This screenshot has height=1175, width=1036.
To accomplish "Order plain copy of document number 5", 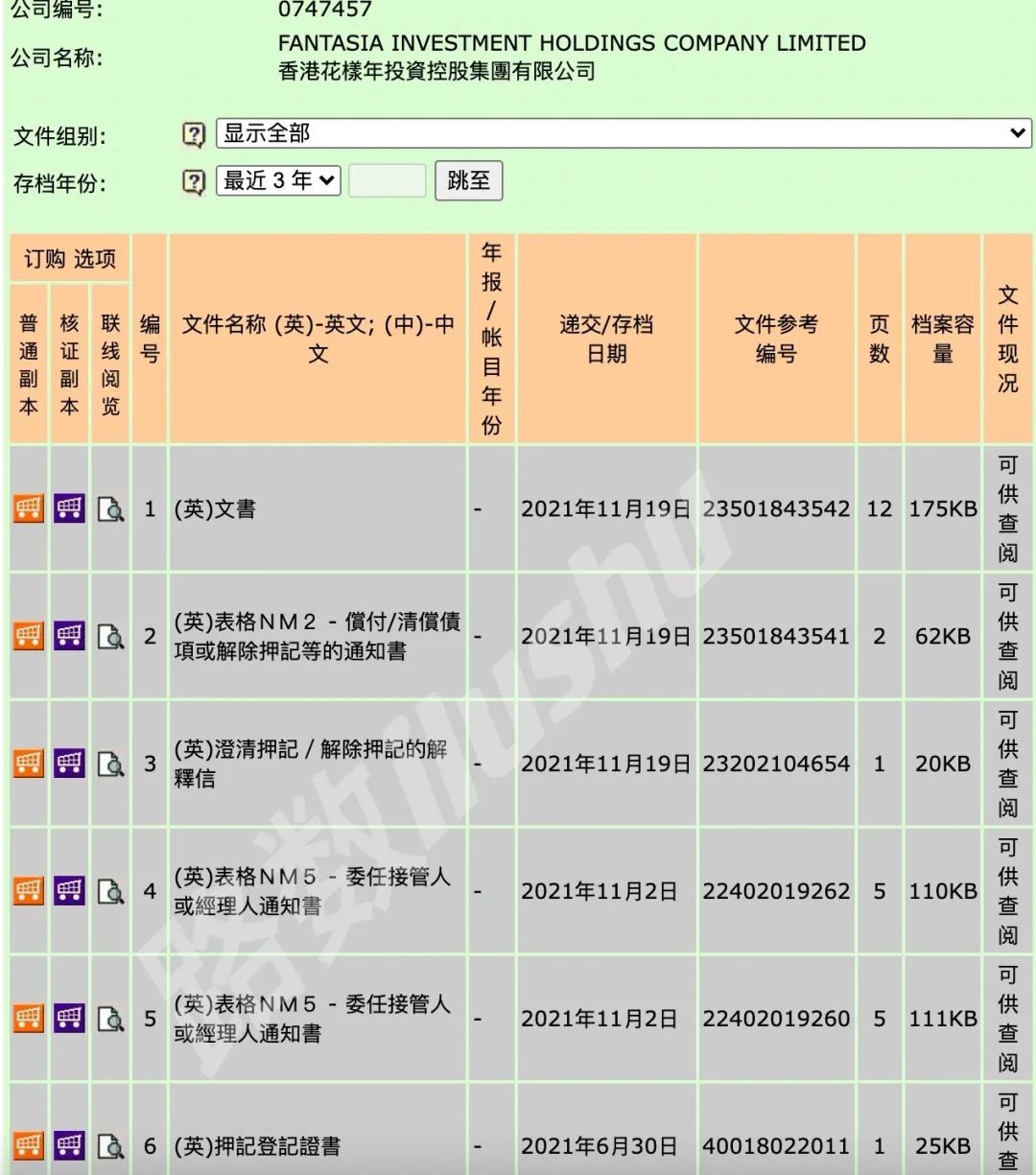I will (x=29, y=1019).
